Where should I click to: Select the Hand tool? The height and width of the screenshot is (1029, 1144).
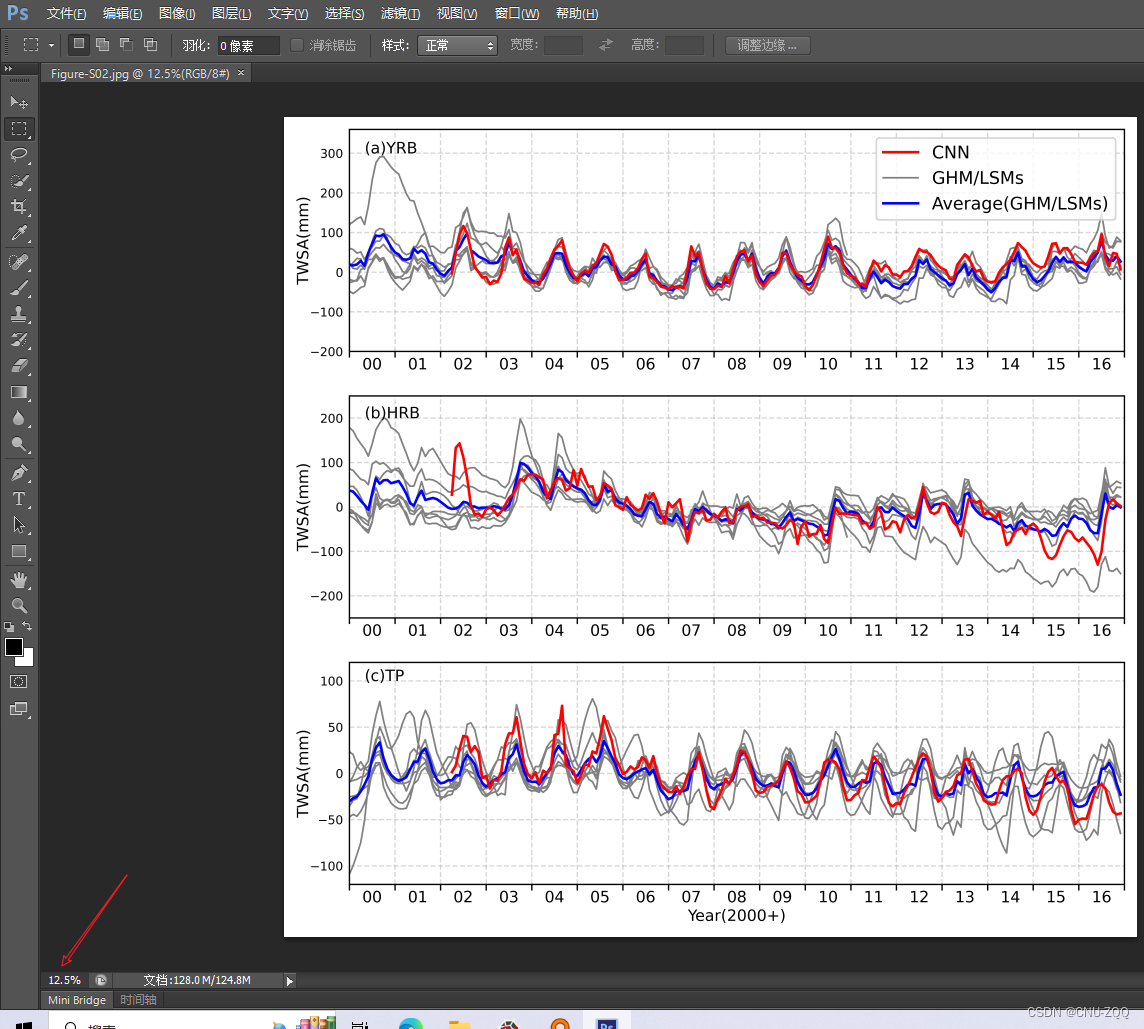19,580
